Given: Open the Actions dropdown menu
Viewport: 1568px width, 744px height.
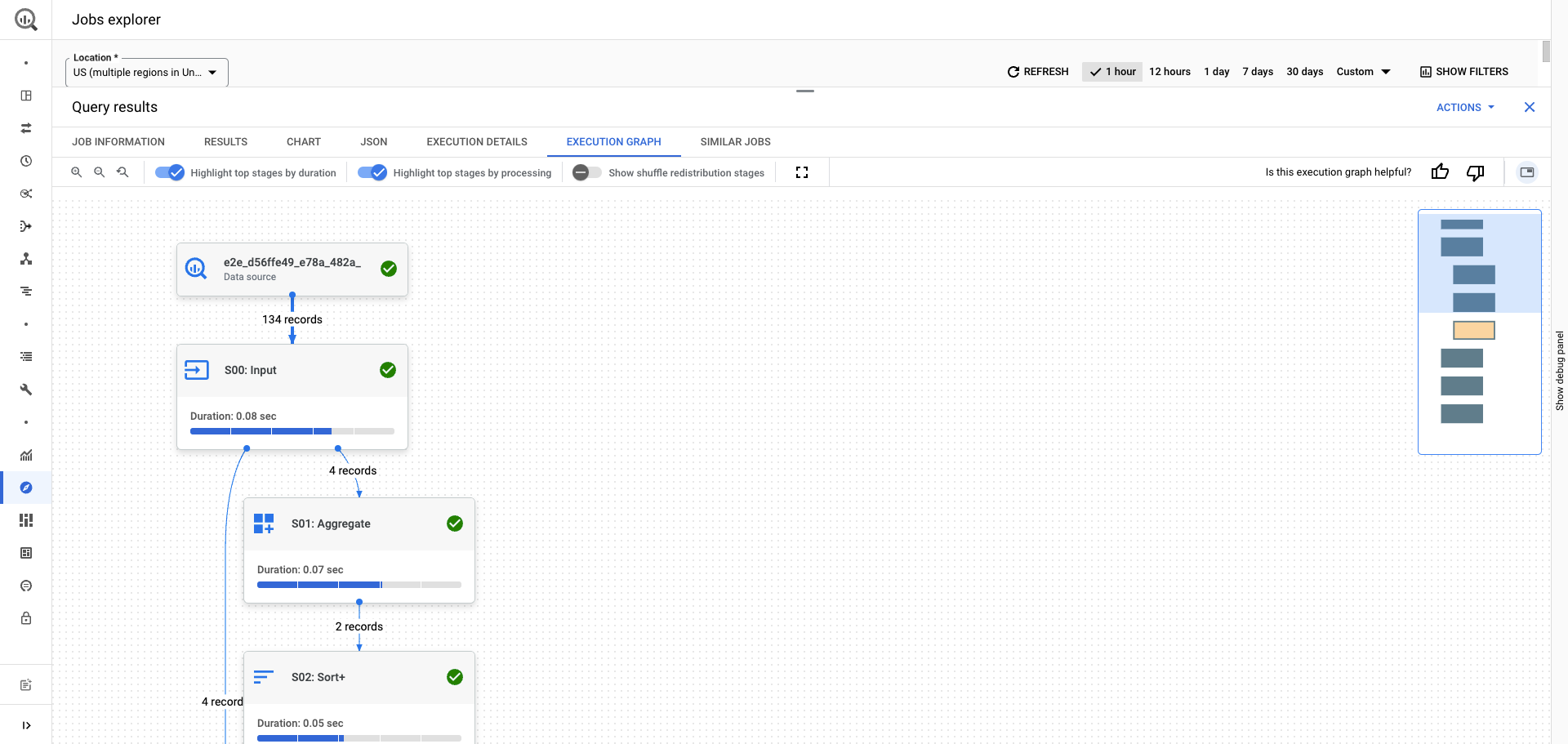Looking at the screenshot, I should coord(1465,107).
